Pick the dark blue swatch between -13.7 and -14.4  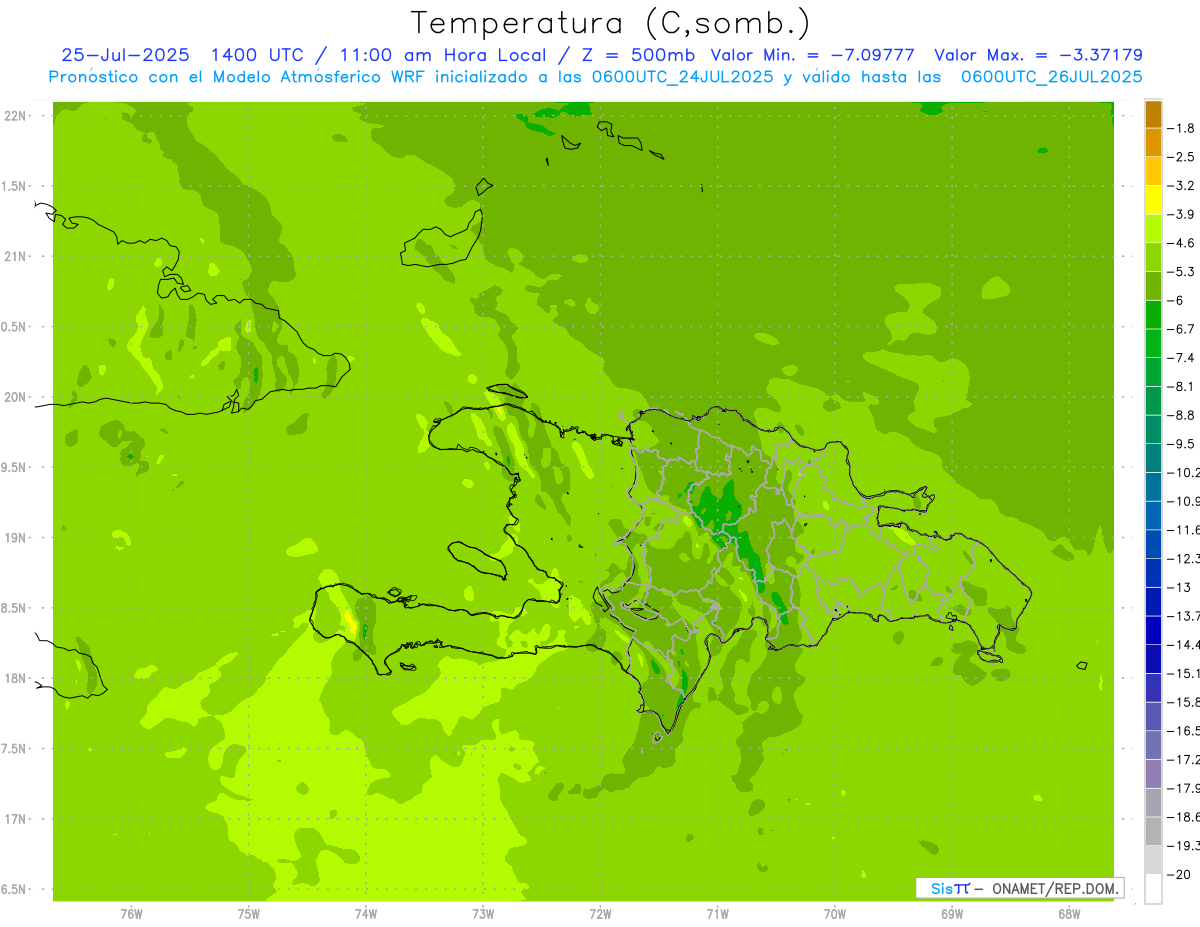1153,630
